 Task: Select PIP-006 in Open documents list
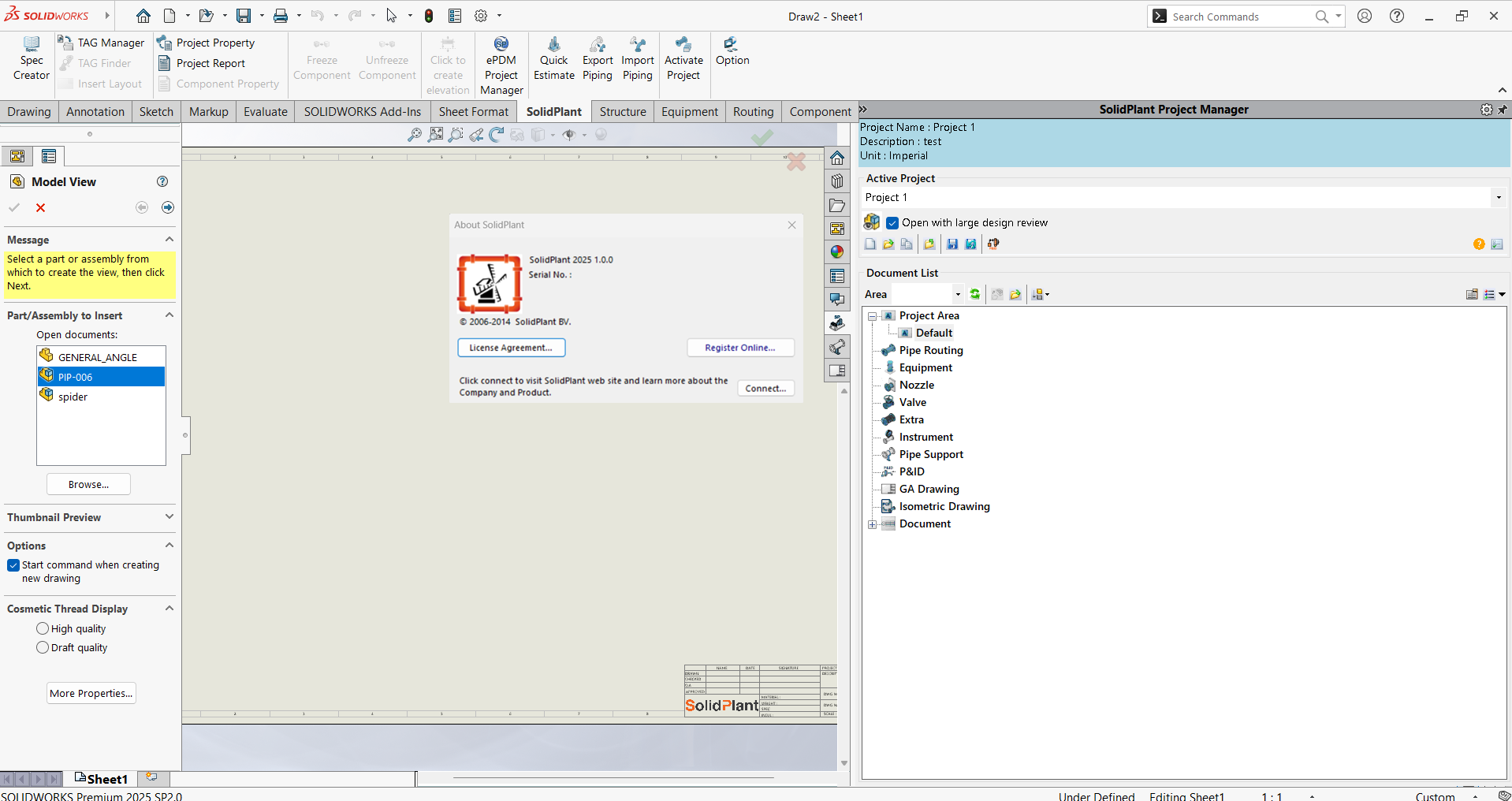pos(101,377)
